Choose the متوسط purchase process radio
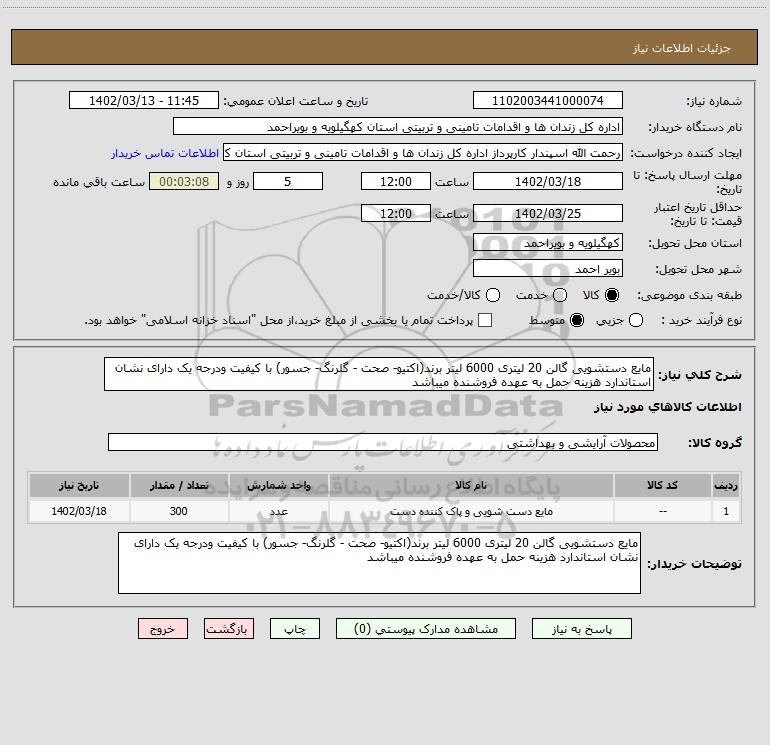770x745 pixels. 577,320
